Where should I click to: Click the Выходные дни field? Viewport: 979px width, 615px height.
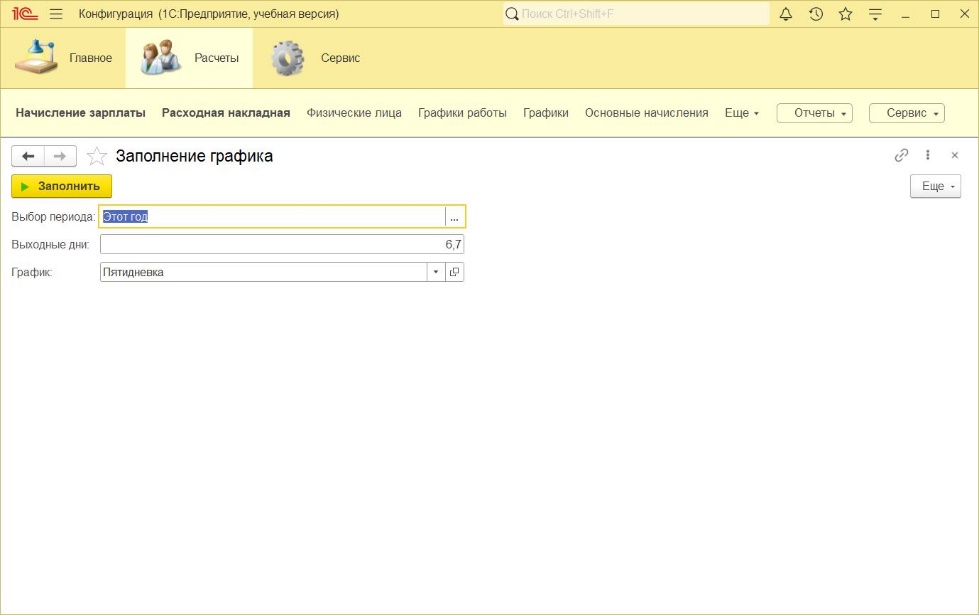tap(282, 244)
